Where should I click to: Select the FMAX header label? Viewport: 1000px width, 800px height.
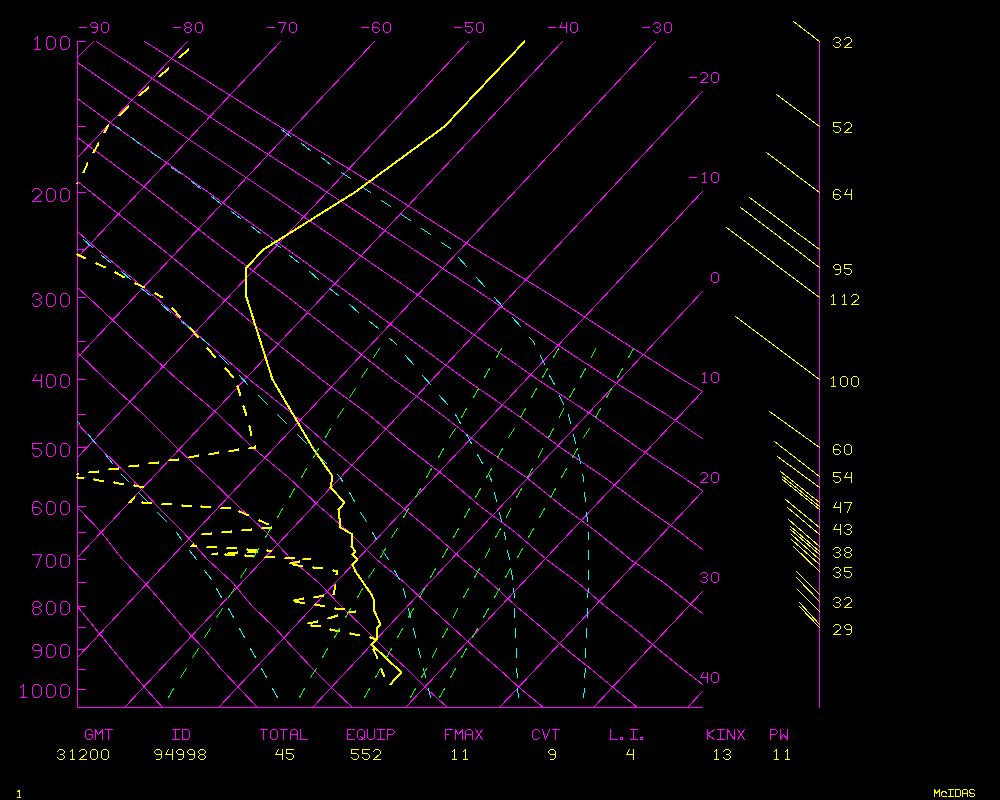click(463, 735)
